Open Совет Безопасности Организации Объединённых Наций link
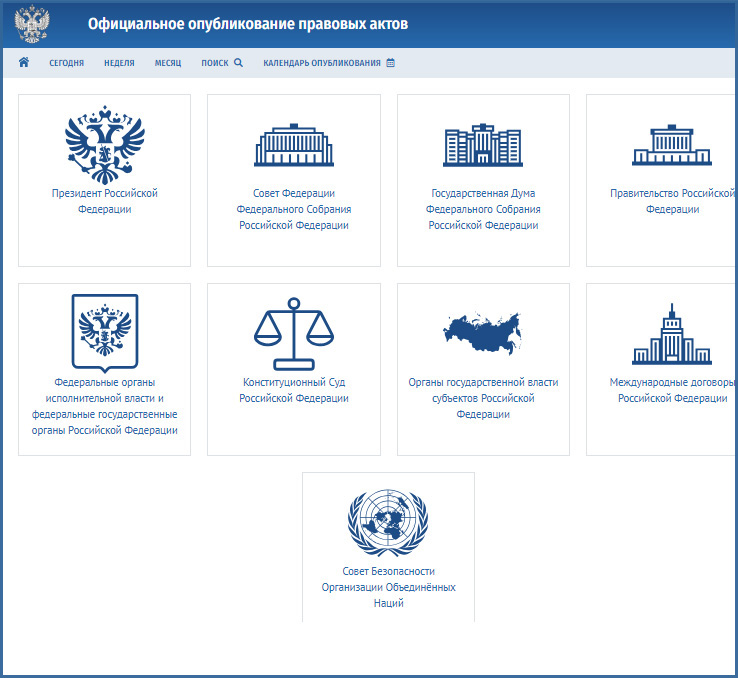Screen dimensions: 738x678 pyautogui.click(x=388, y=587)
